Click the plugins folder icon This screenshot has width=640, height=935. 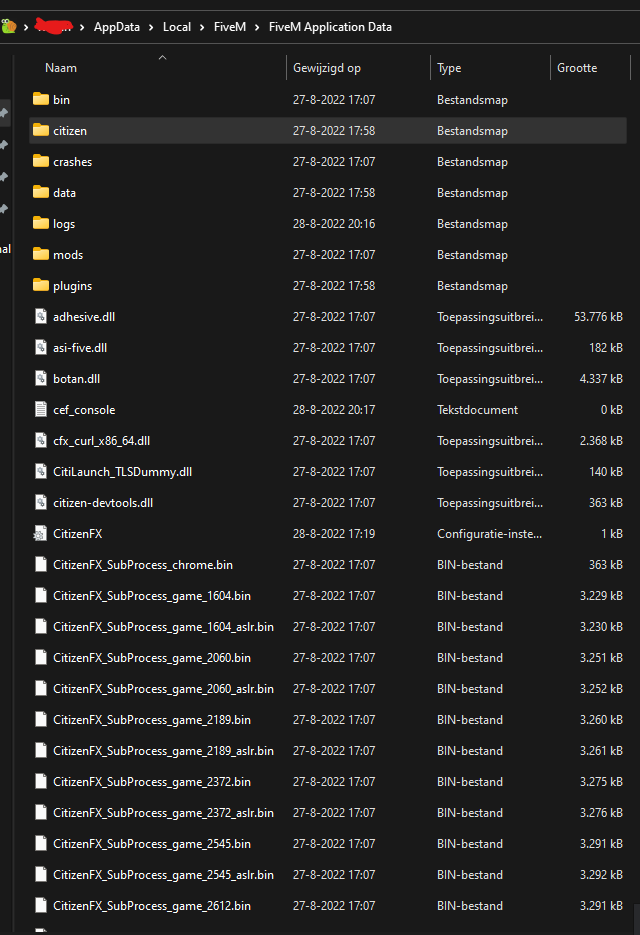[x=41, y=285]
